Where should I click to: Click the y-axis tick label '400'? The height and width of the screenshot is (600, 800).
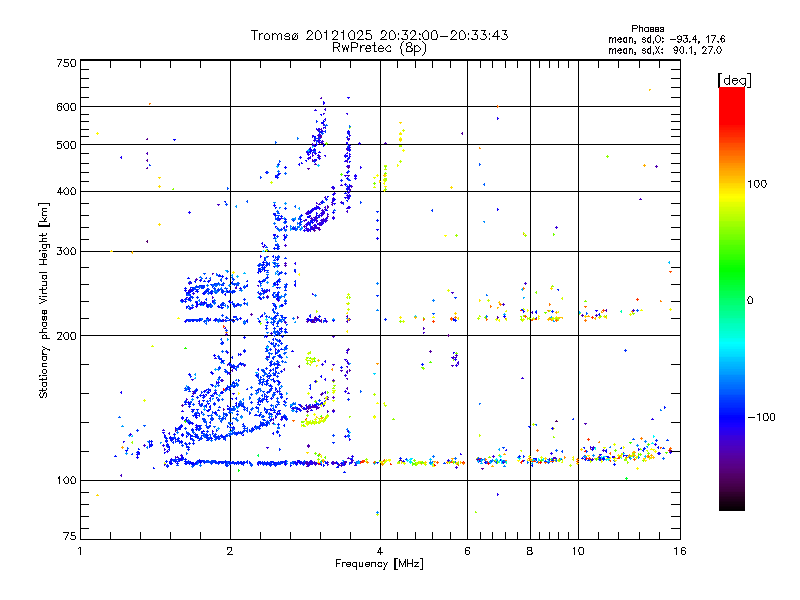66,192
